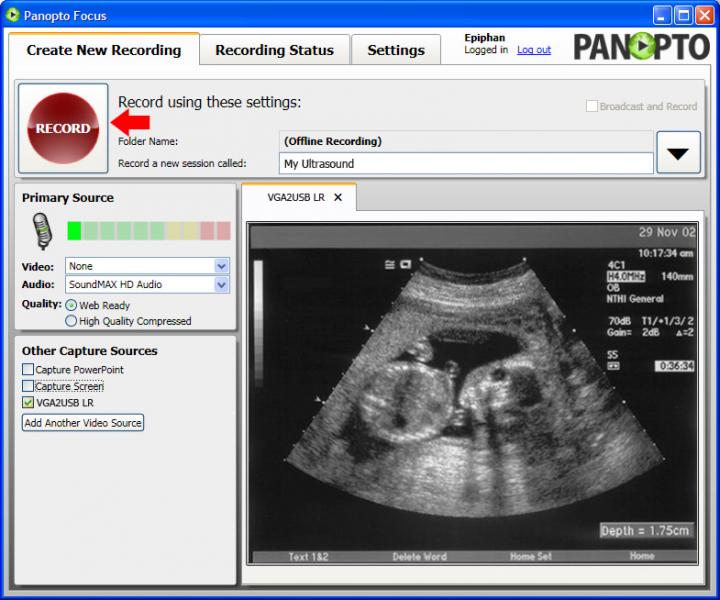Close the Panopto Focus window
Screen dimensions: 720x600
pyautogui.click(x=706, y=15)
